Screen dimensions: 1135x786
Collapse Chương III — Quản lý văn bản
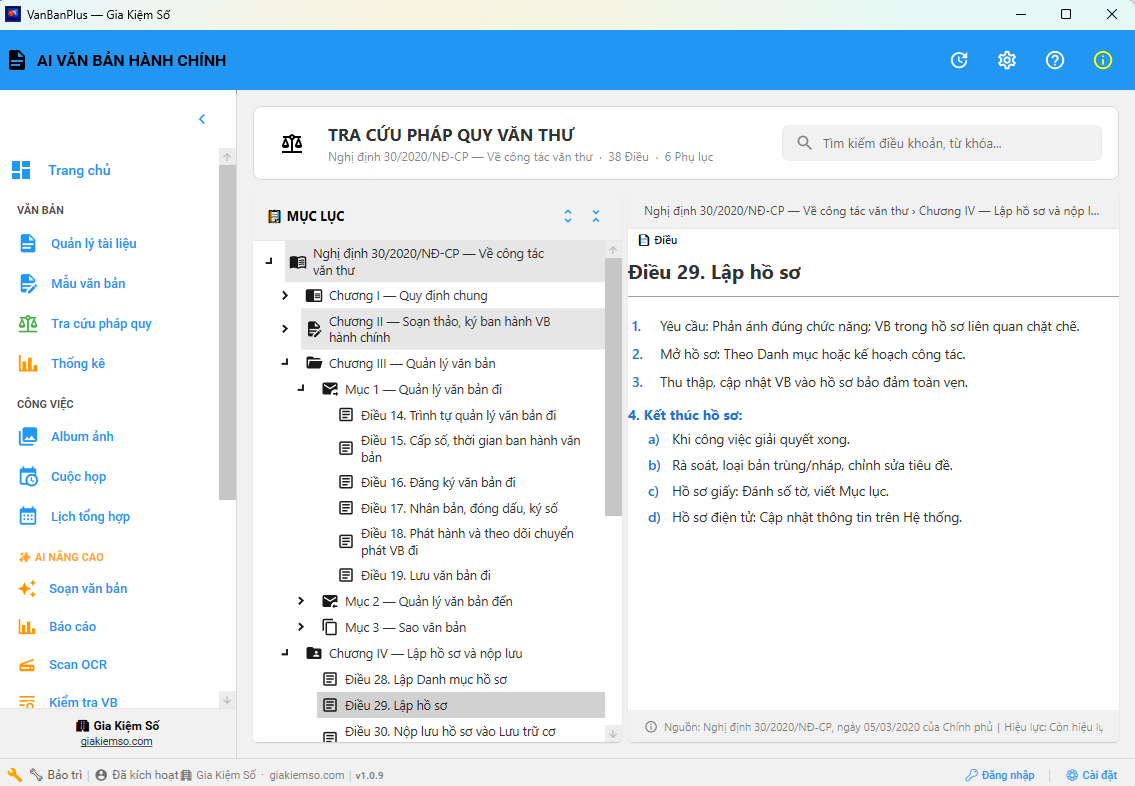point(285,364)
